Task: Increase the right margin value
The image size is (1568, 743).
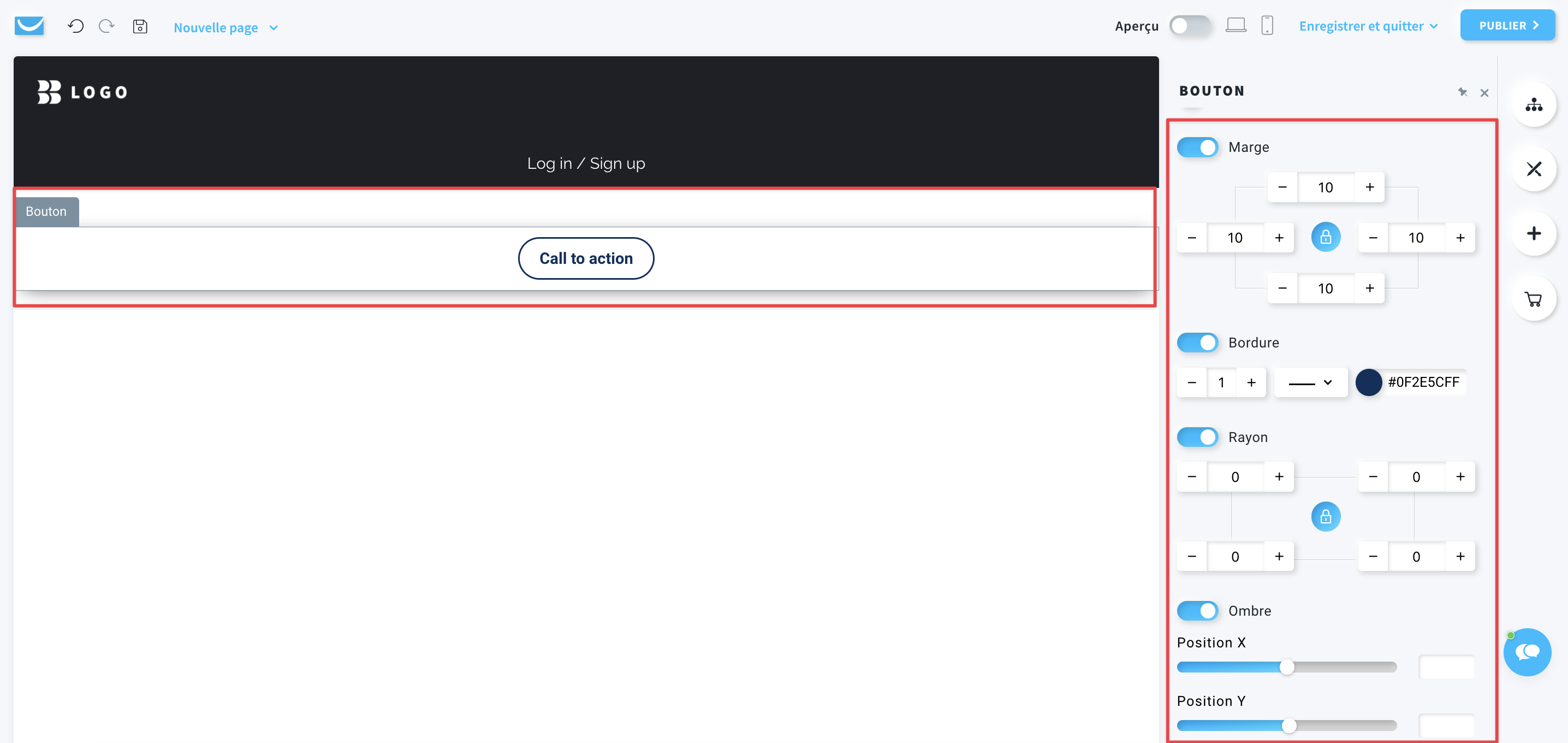Action: click(x=1460, y=238)
